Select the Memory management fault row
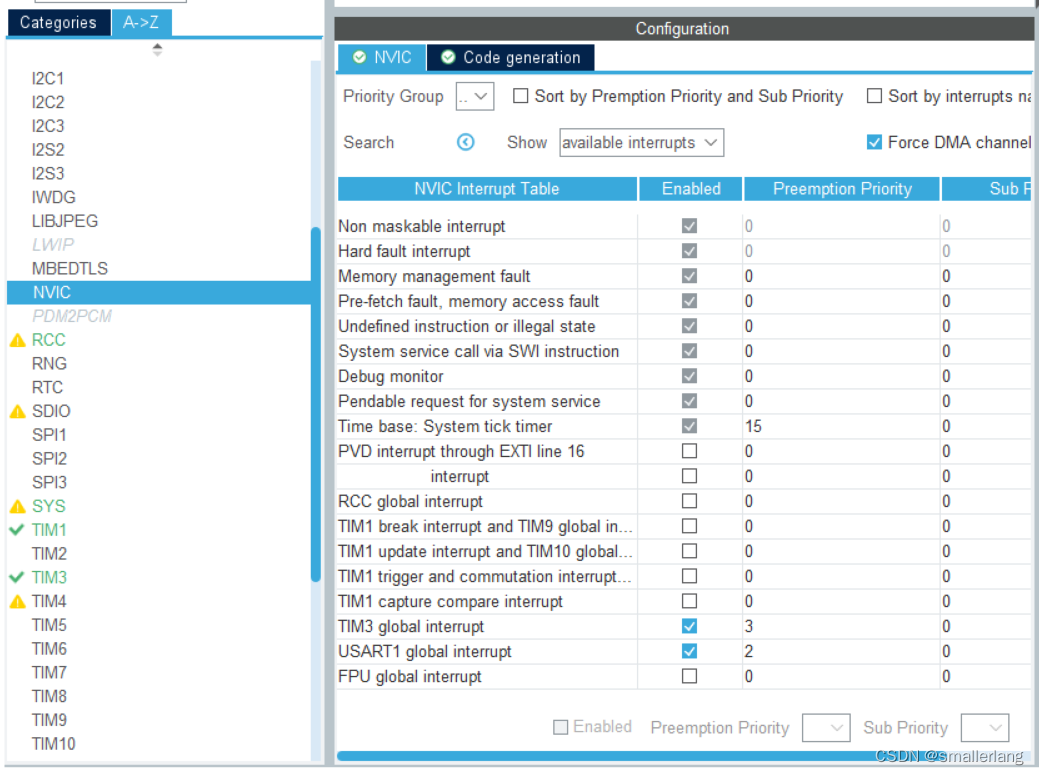1039x775 pixels. [x=684, y=277]
